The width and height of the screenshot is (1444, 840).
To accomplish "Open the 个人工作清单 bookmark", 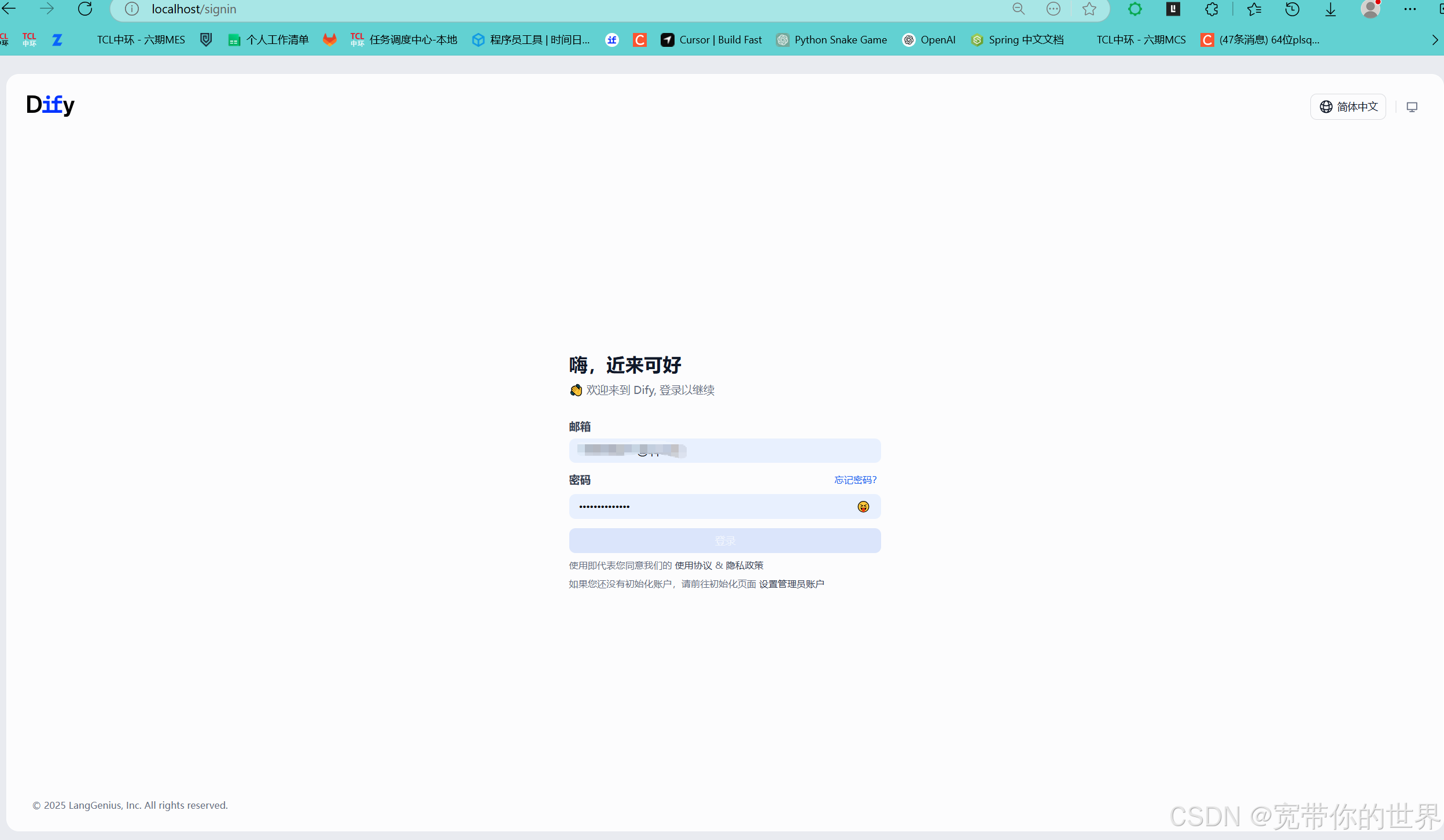I will click(x=268, y=40).
